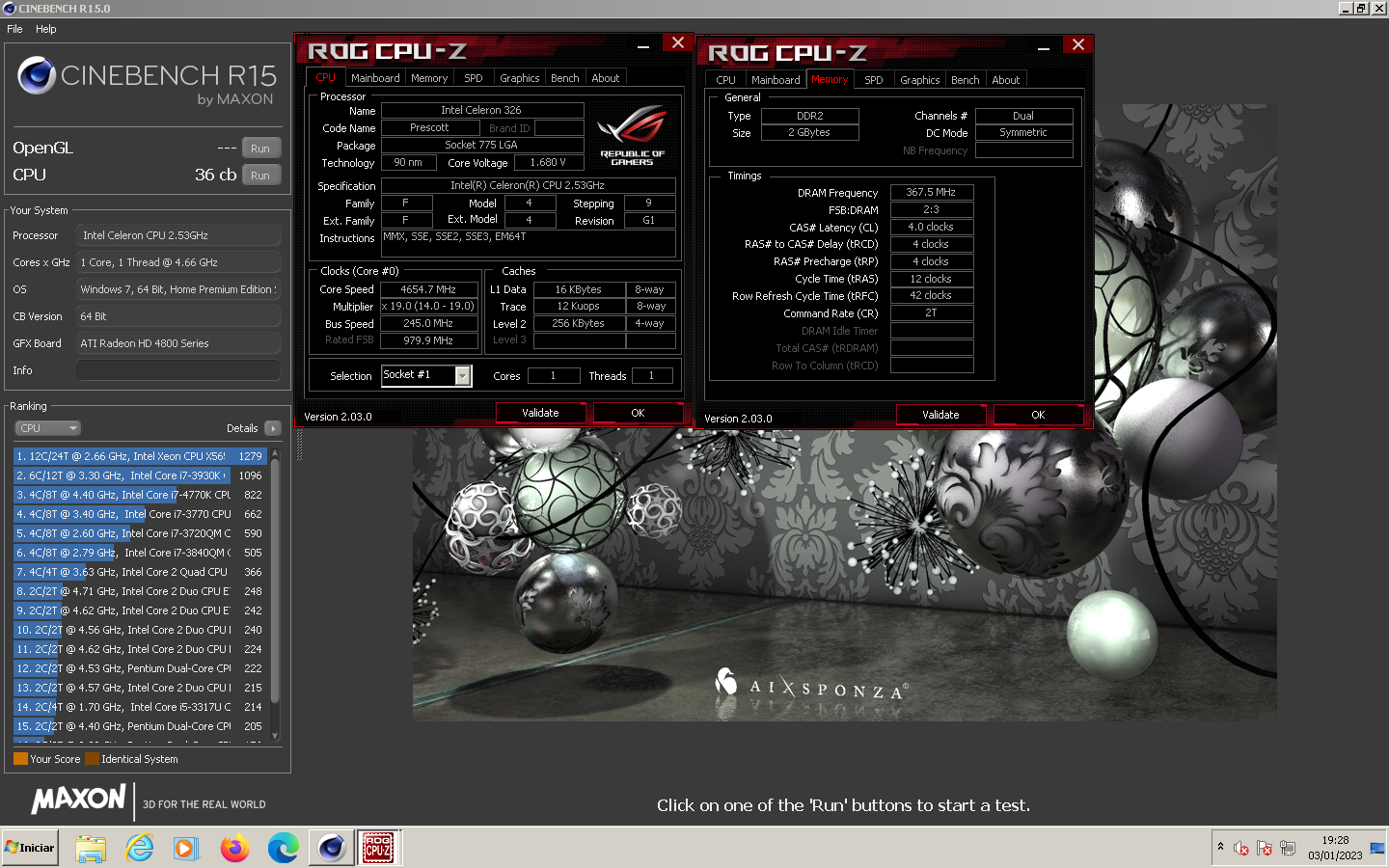This screenshot has width=1389, height=868.
Task: Click the Your Score orange swatch
Action: tap(20, 759)
